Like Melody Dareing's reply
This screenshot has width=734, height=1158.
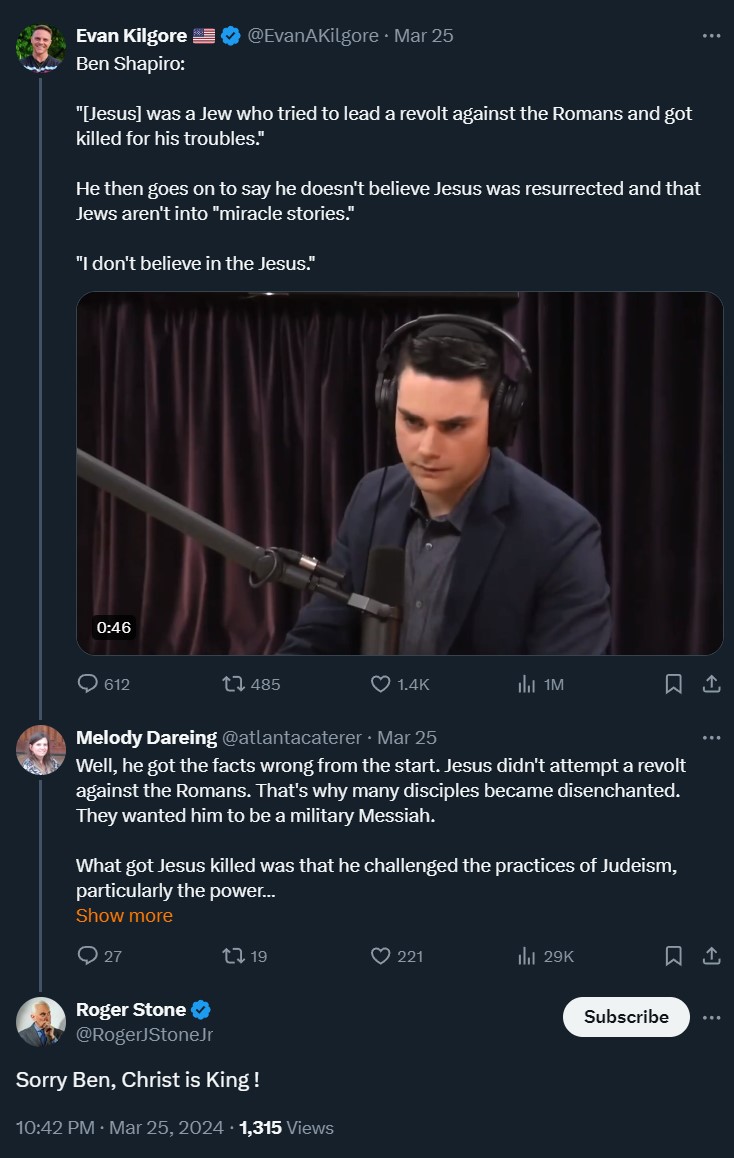click(x=381, y=956)
